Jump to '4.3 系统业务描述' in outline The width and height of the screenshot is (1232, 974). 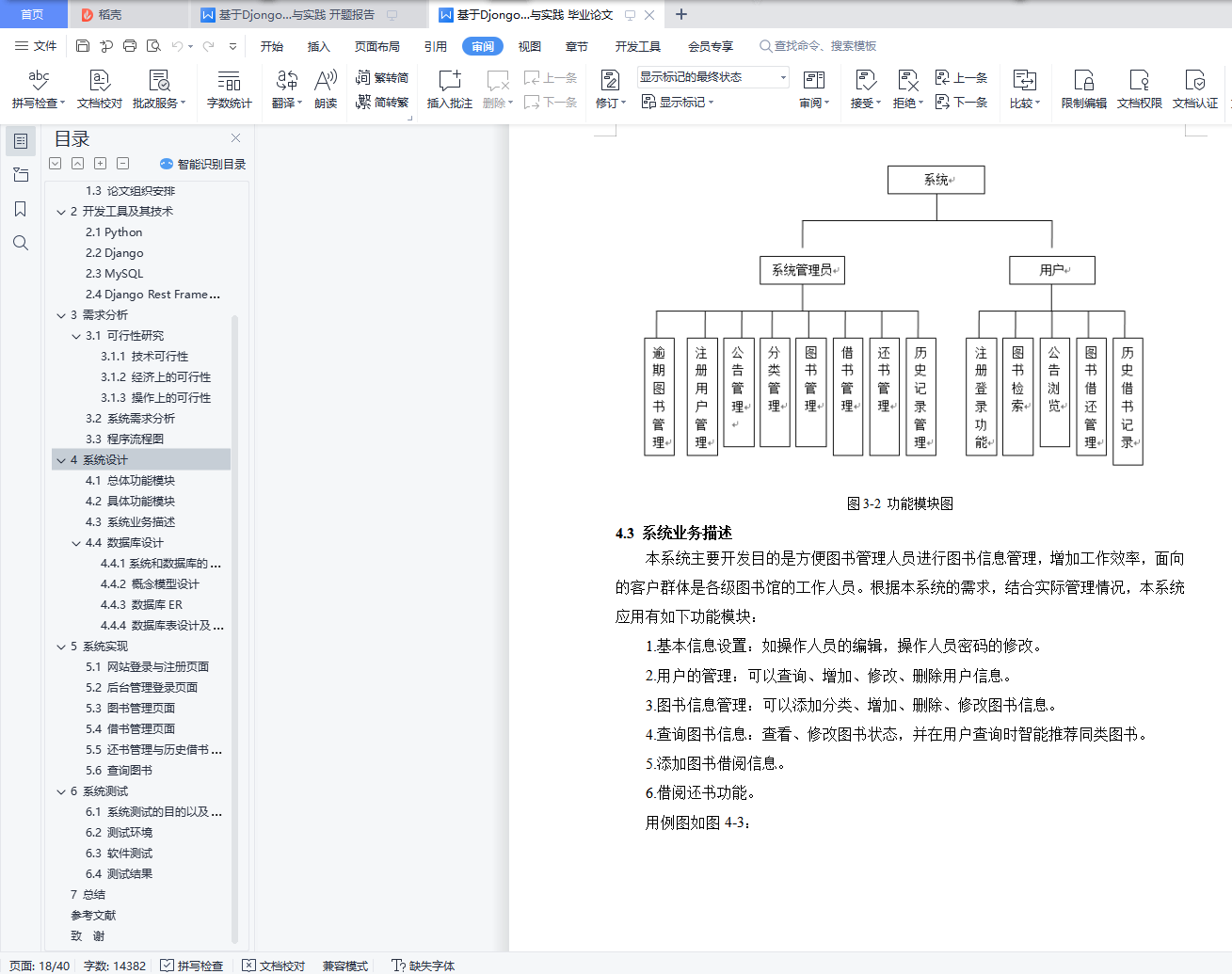tap(130, 522)
